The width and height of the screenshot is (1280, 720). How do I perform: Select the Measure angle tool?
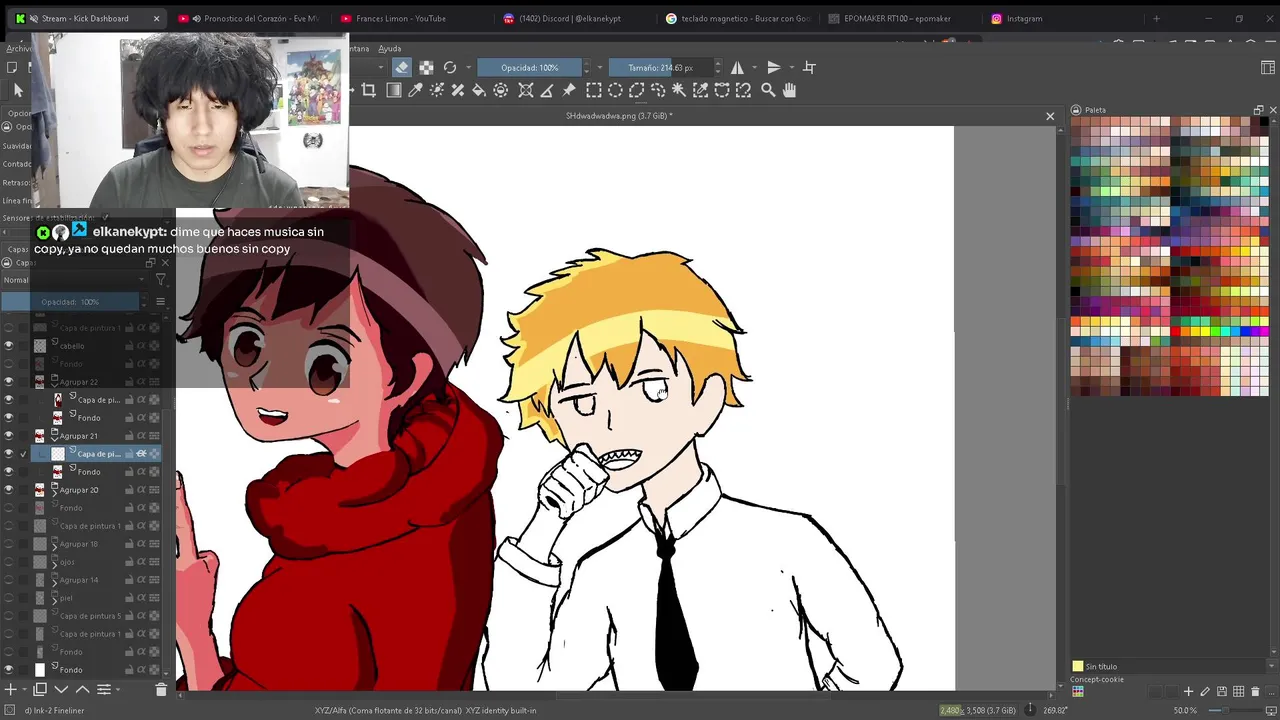(547, 90)
